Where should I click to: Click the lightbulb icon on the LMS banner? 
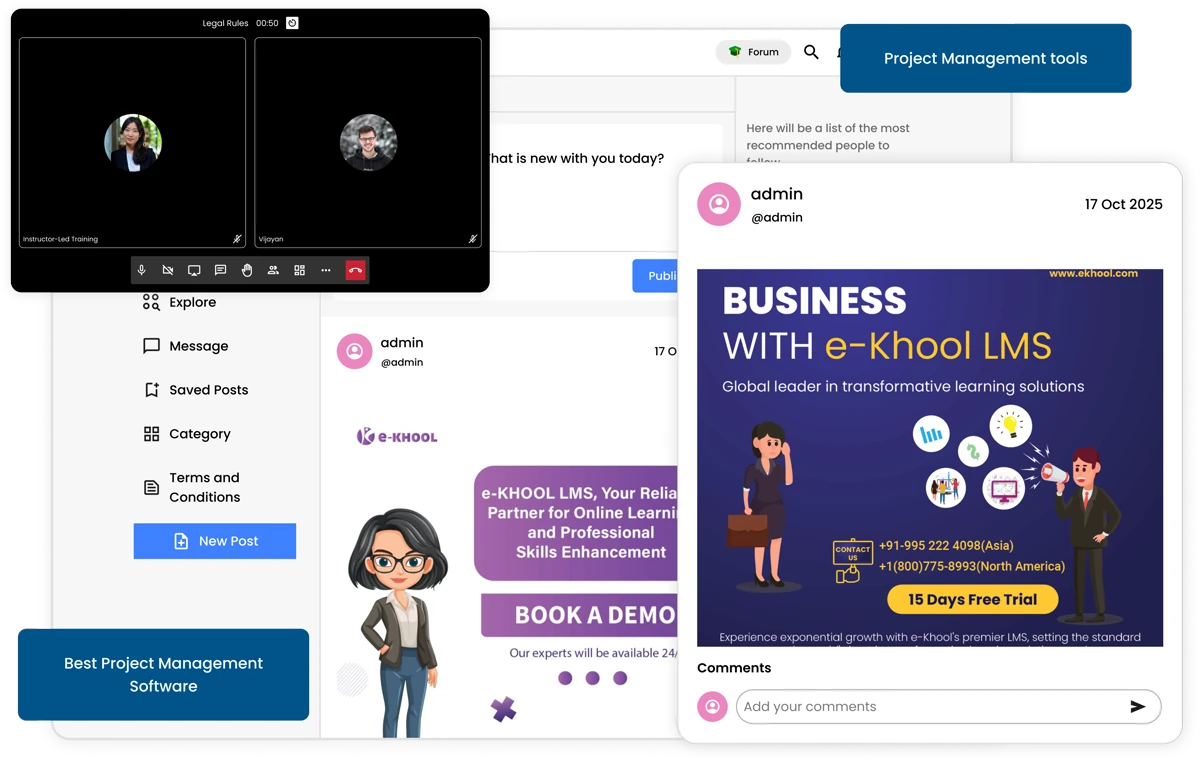(x=1010, y=426)
